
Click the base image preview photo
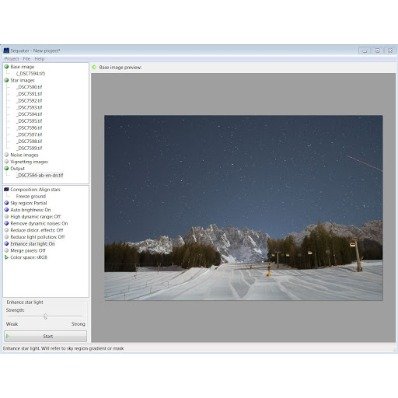(243, 208)
